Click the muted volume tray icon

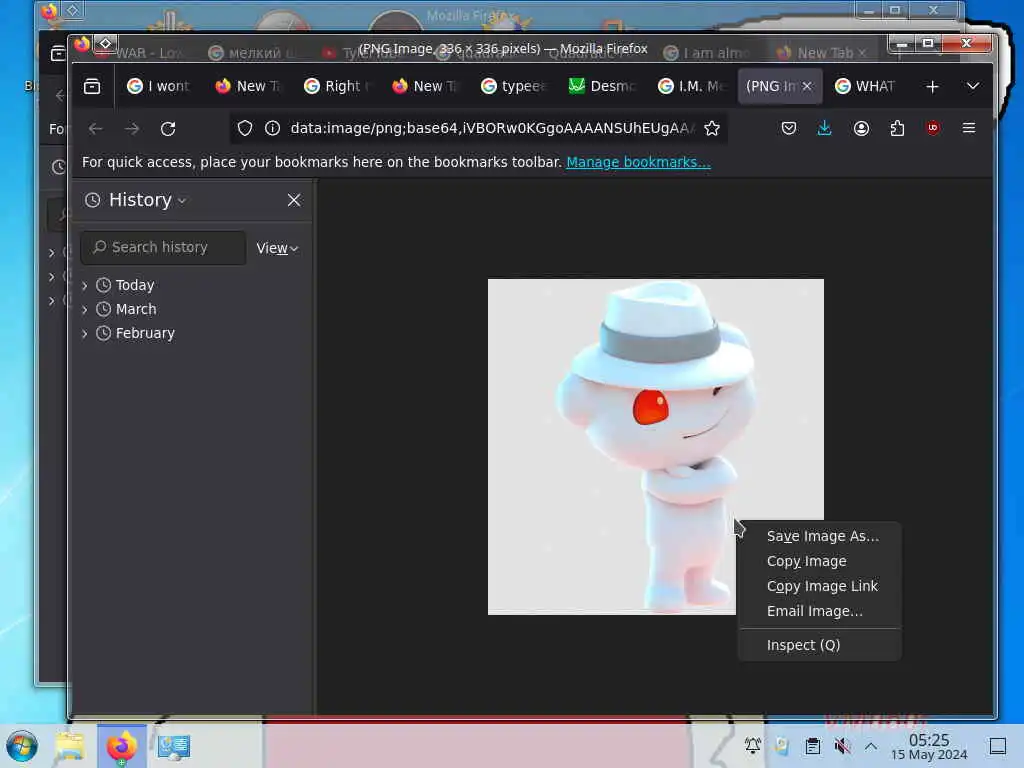tap(842, 746)
